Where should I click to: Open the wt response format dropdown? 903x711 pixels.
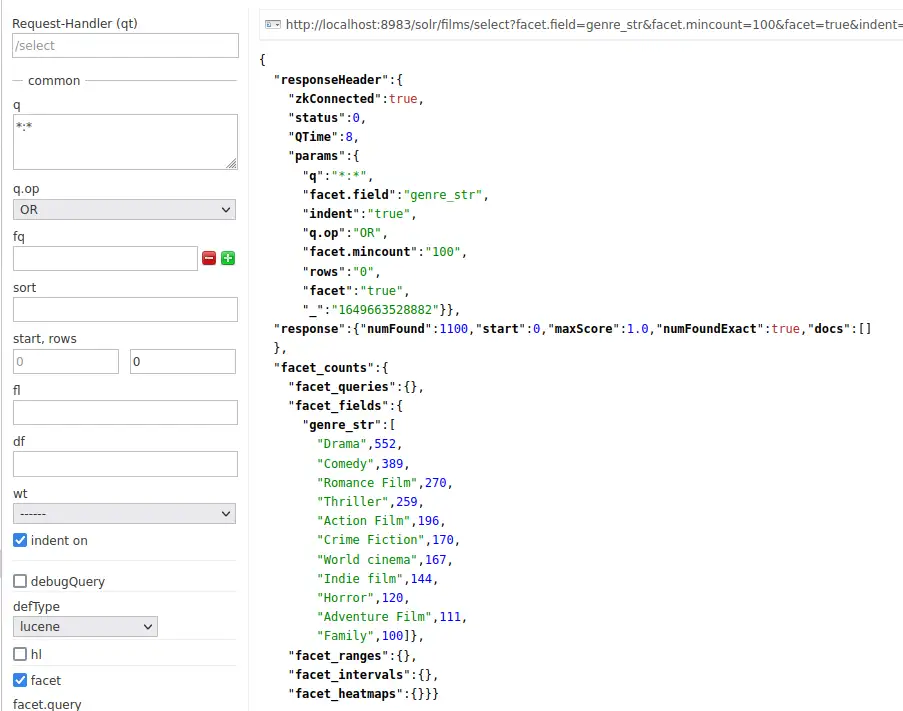(x=124, y=514)
